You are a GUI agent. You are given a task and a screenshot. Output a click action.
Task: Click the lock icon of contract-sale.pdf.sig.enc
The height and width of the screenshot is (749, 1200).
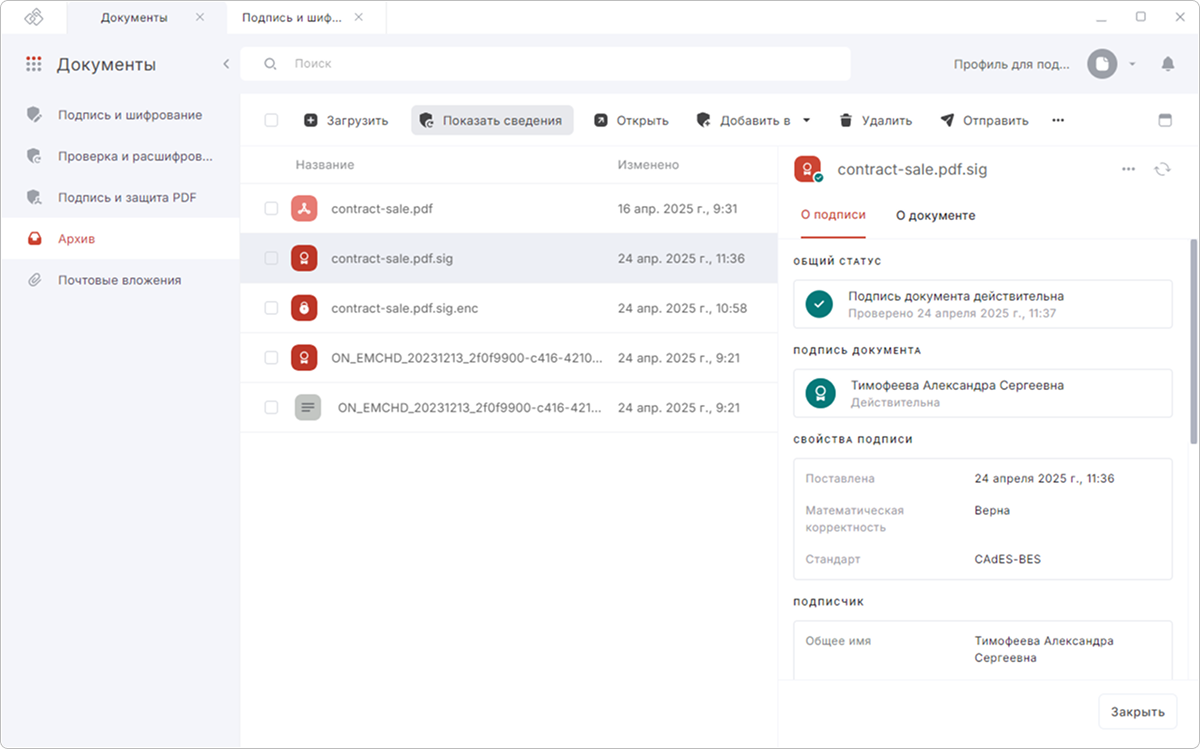tap(304, 308)
